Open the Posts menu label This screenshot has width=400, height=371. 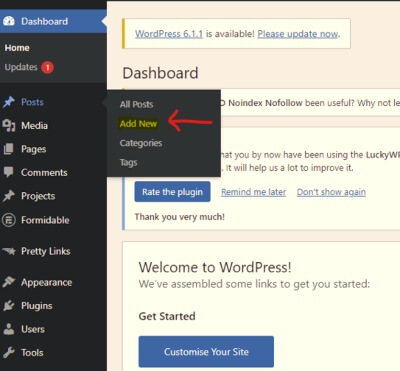[32, 102]
